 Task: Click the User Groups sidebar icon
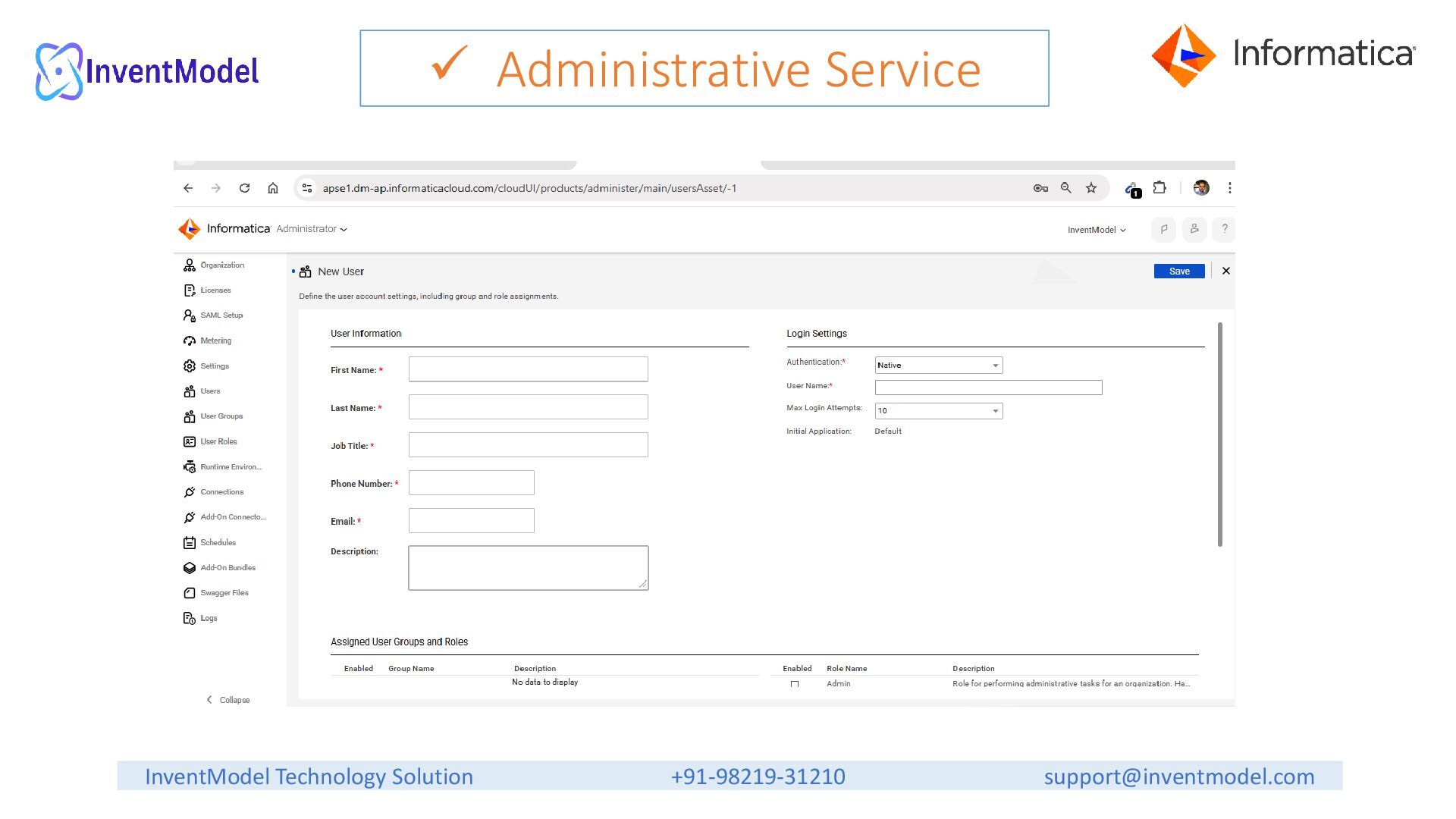click(190, 416)
